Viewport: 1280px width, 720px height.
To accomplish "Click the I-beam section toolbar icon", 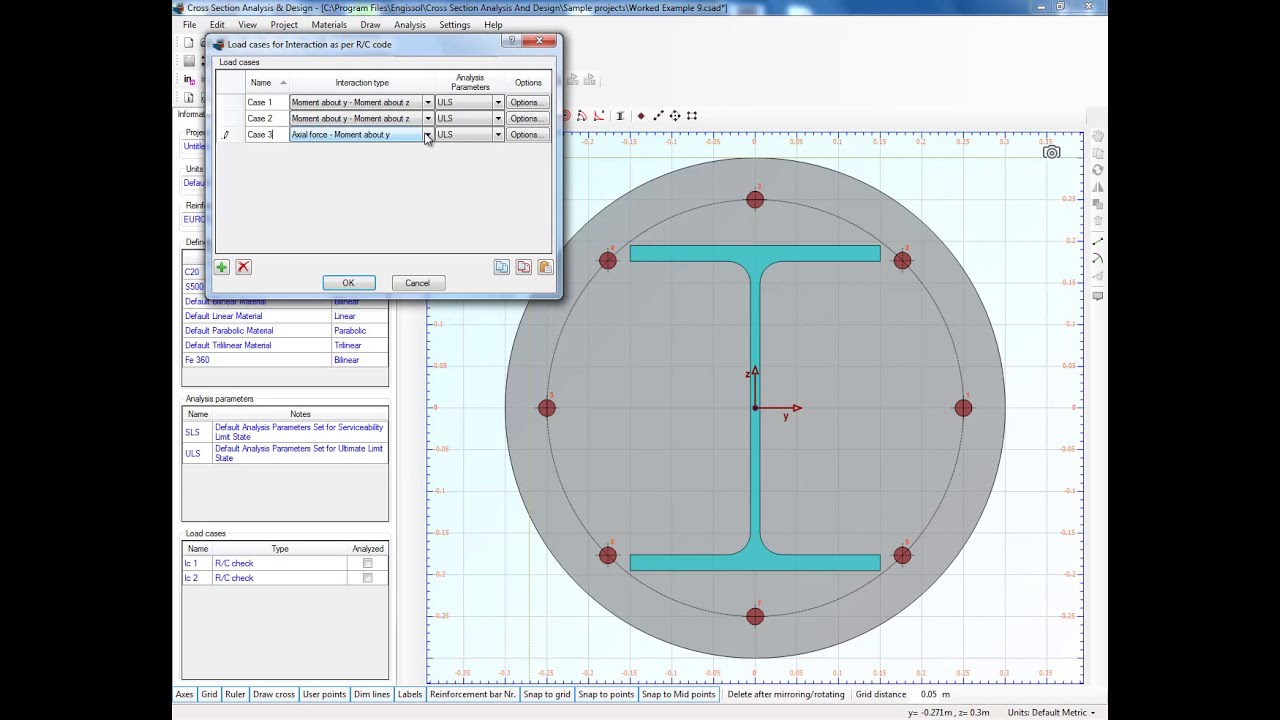I will 620,116.
